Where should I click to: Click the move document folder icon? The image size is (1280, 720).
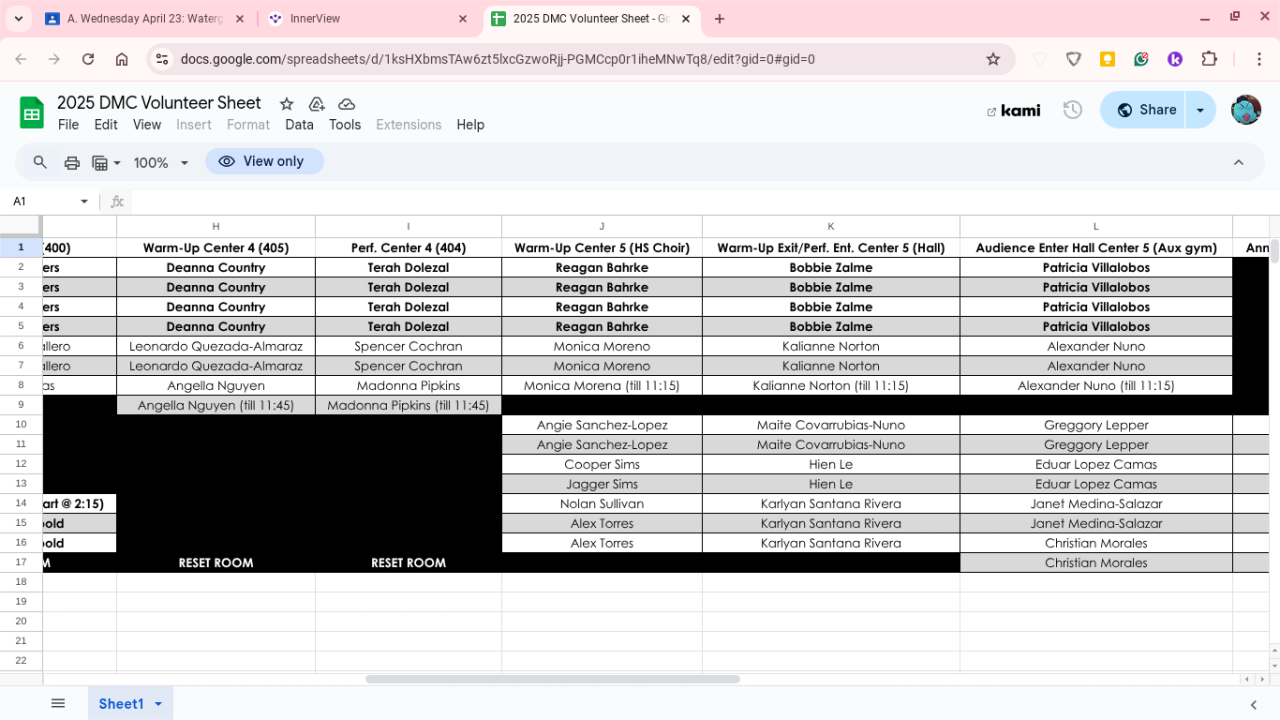point(317,104)
